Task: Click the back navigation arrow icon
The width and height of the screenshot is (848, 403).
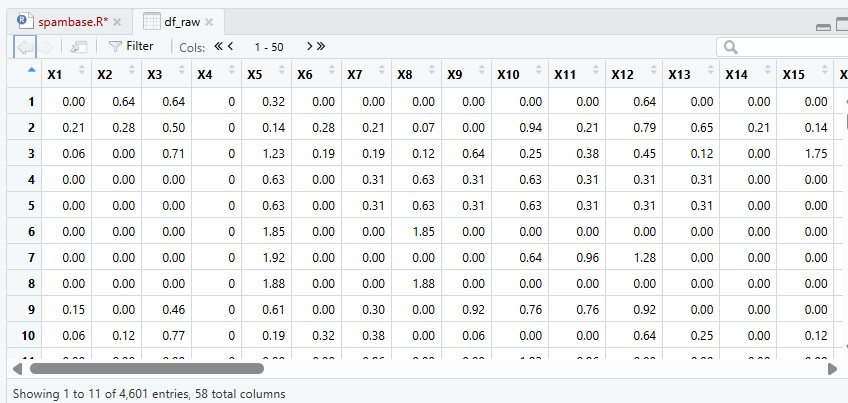Action: tap(25, 47)
